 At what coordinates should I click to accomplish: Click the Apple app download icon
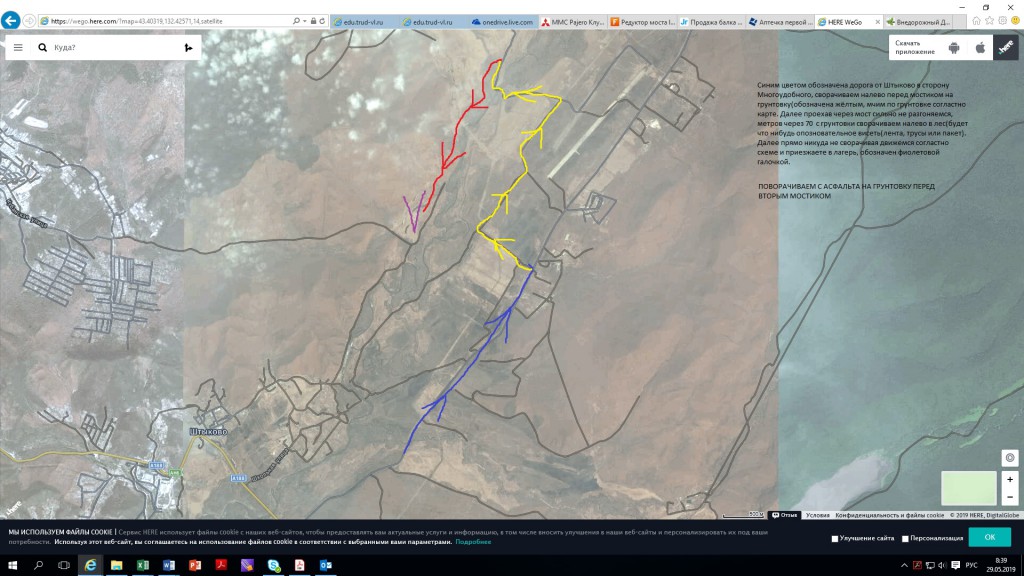[980, 48]
